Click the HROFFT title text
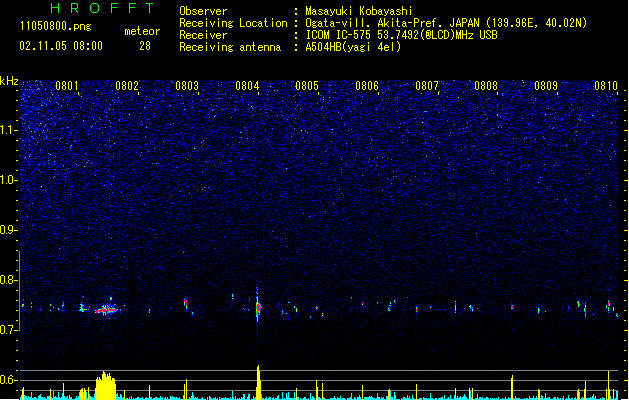The height and width of the screenshot is (400, 629). point(102,8)
